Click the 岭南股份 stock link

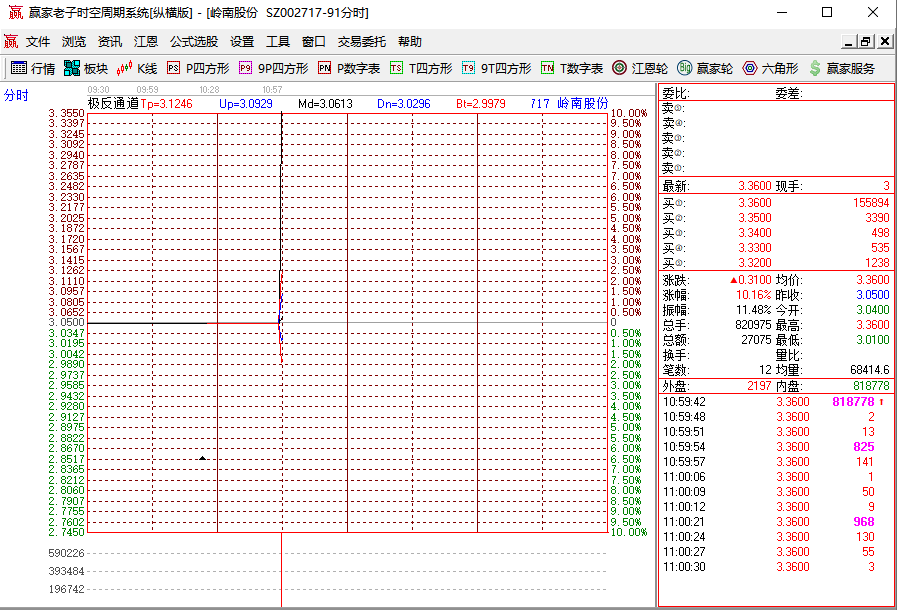click(x=583, y=103)
